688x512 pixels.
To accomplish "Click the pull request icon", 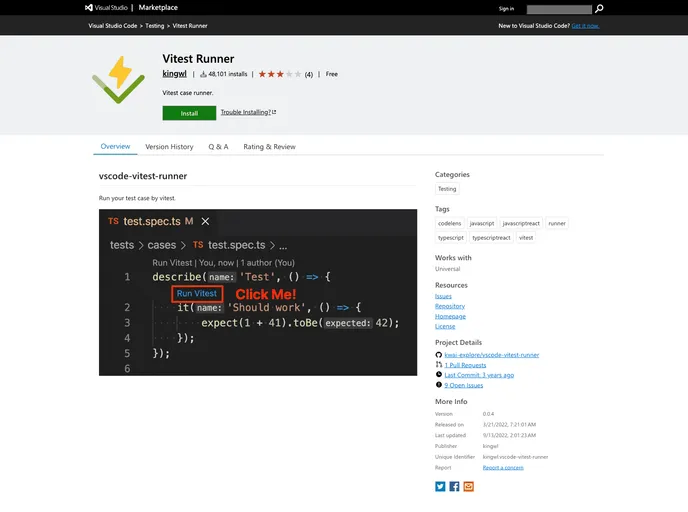I will tap(438, 365).
